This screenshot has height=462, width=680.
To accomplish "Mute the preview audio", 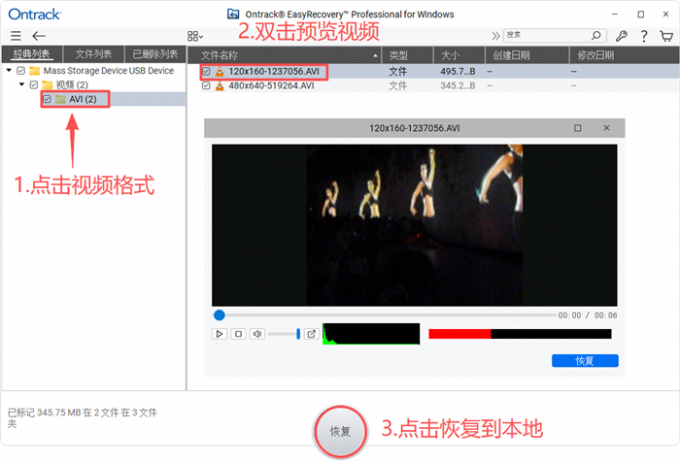I will click(x=257, y=334).
